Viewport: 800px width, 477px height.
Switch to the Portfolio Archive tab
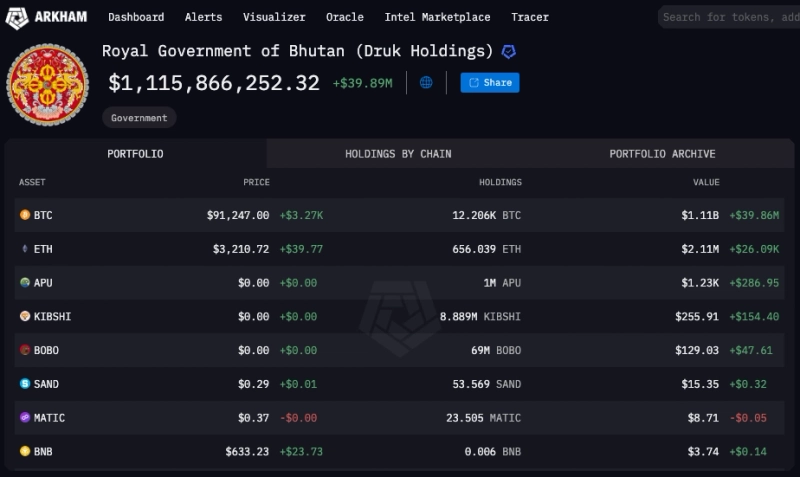click(x=662, y=154)
